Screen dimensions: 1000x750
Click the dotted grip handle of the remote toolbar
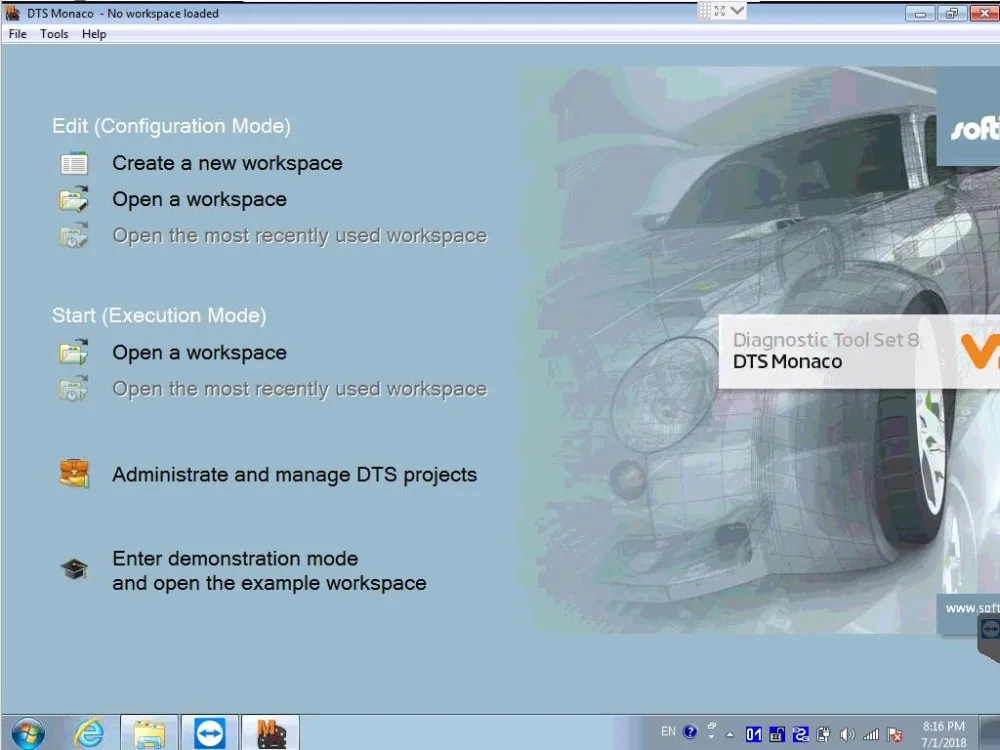(x=704, y=11)
